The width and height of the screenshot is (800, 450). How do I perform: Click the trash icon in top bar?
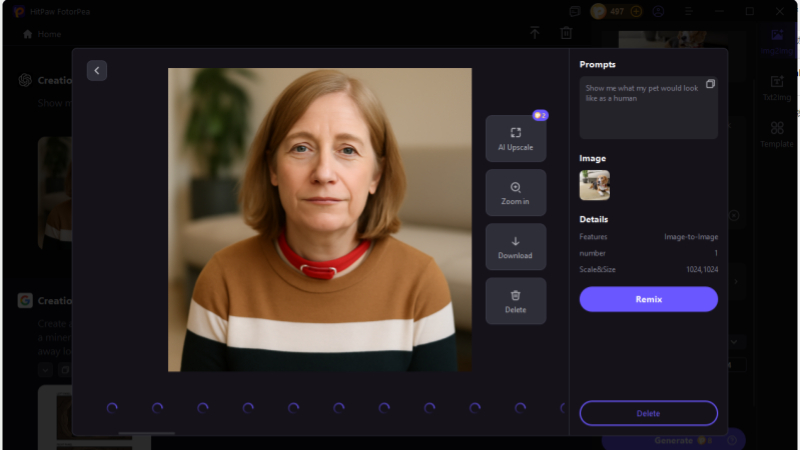point(566,33)
